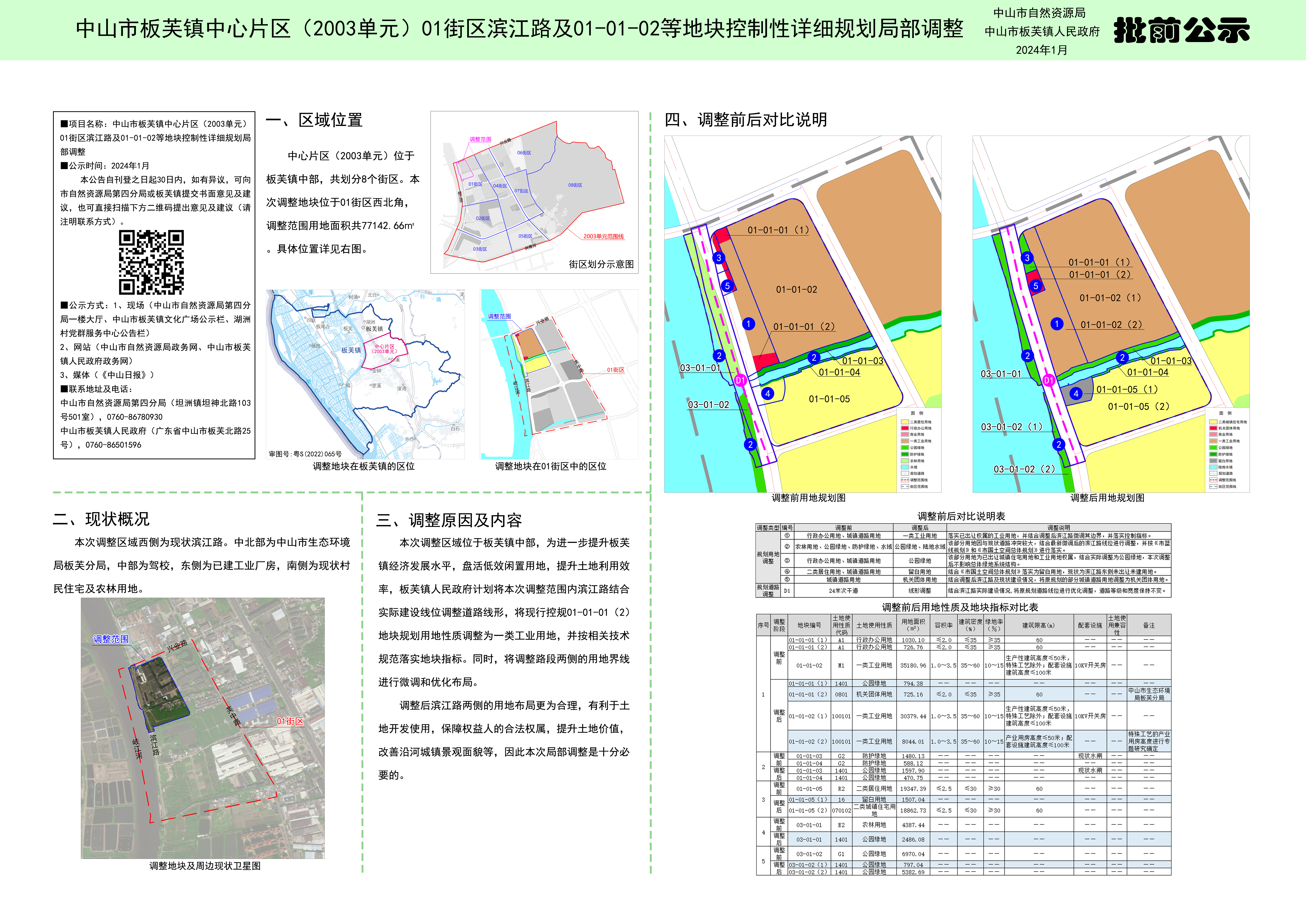Click parcel label 01-01-02 on pre-adjustment map
This screenshot has width=1306, height=924.
[796, 290]
